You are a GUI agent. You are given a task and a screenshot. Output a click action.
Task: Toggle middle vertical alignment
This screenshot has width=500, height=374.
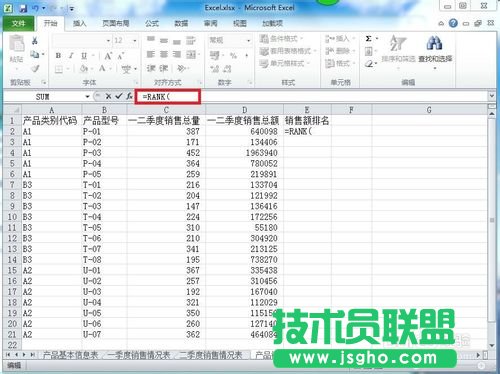click(164, 40)
